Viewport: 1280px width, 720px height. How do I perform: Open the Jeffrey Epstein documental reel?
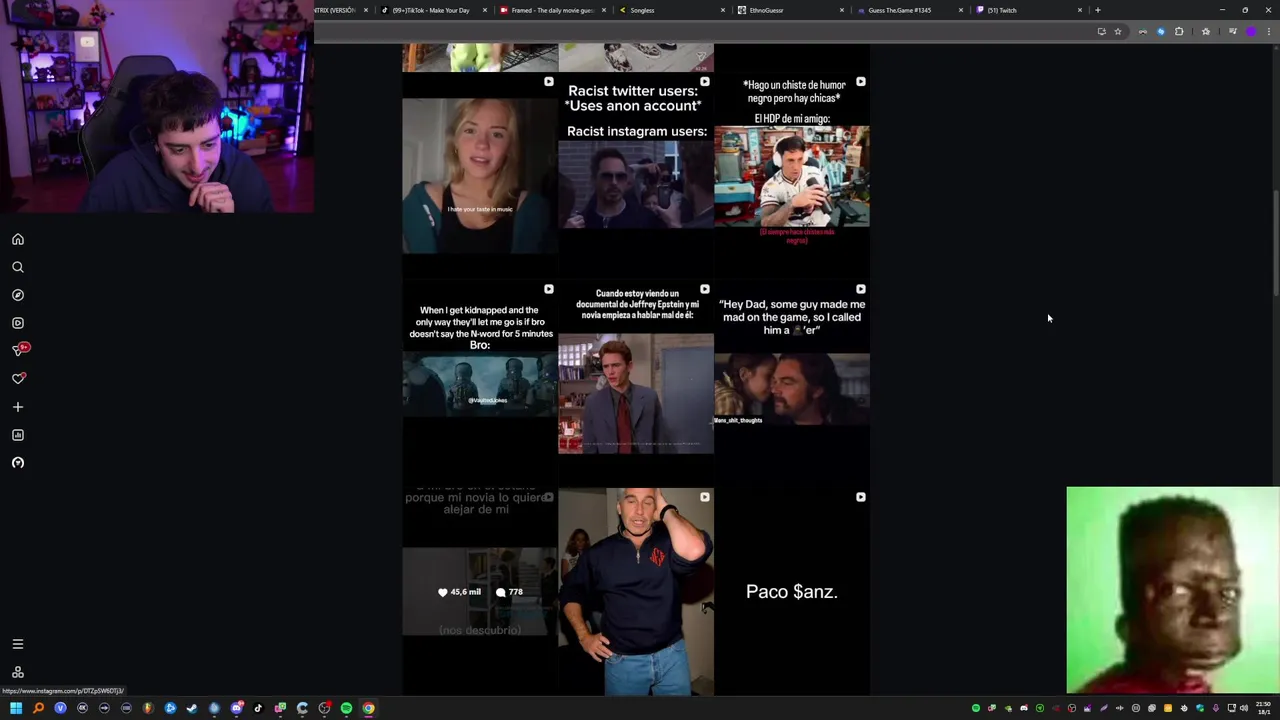636,384
